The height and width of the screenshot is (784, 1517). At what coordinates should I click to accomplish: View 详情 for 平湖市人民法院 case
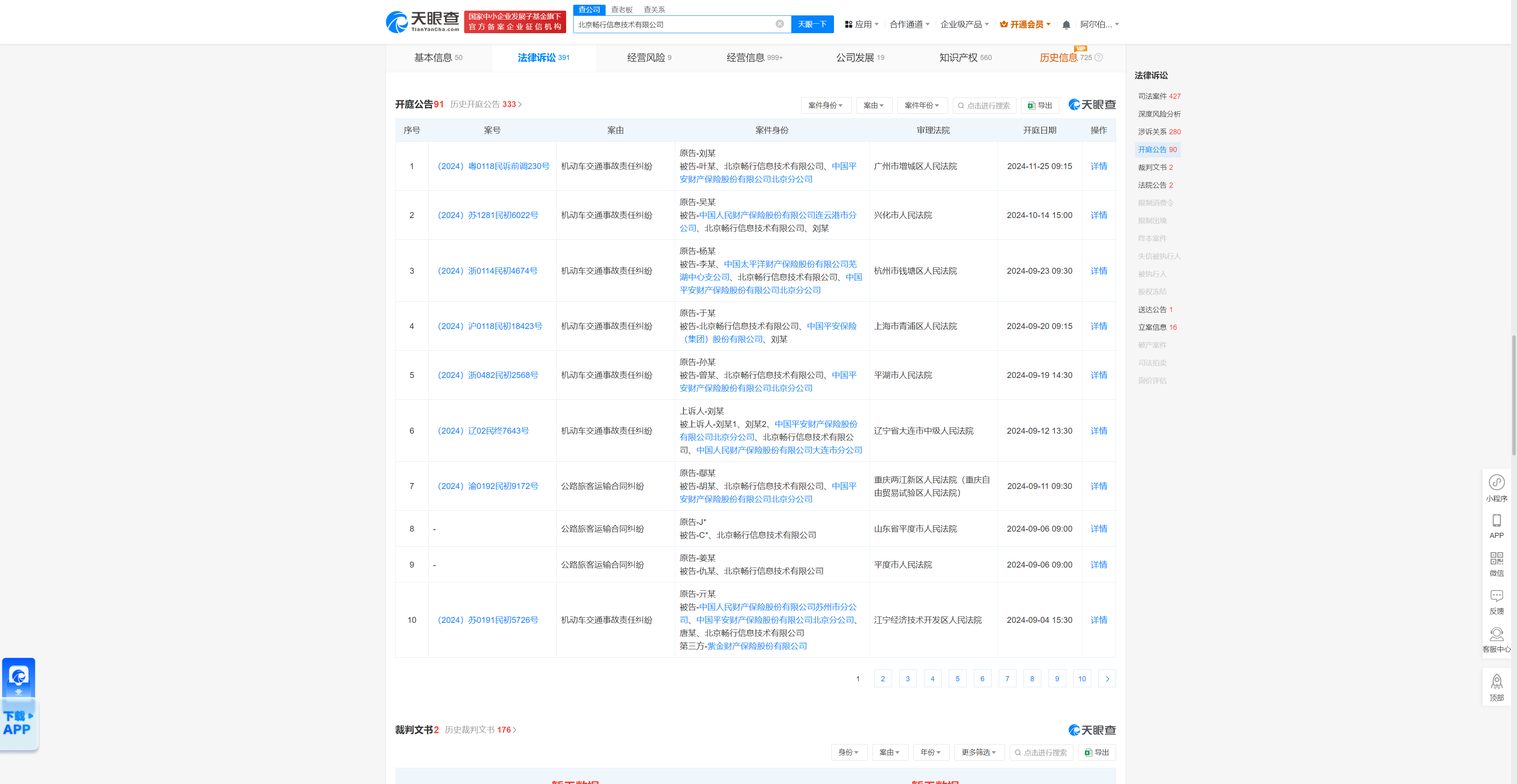tap(1098, 375)
